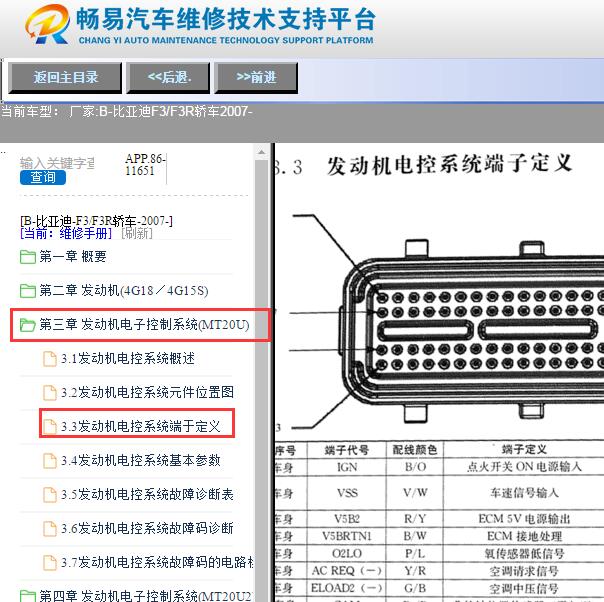Screen dimensions: 604x602
Task: Click the 刷新 refresh link
Action: (x=137, y=233)
